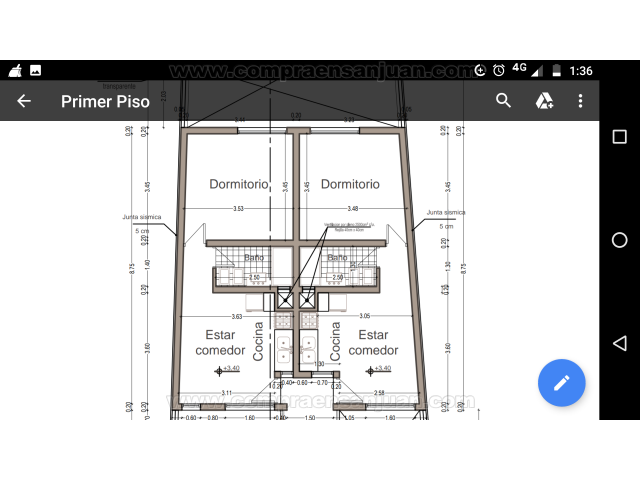Tap the left Dormitorio room label
Image resolution: width=640 pixels, height=480 pixels.
pyautogui.click(x=238, y=184)
